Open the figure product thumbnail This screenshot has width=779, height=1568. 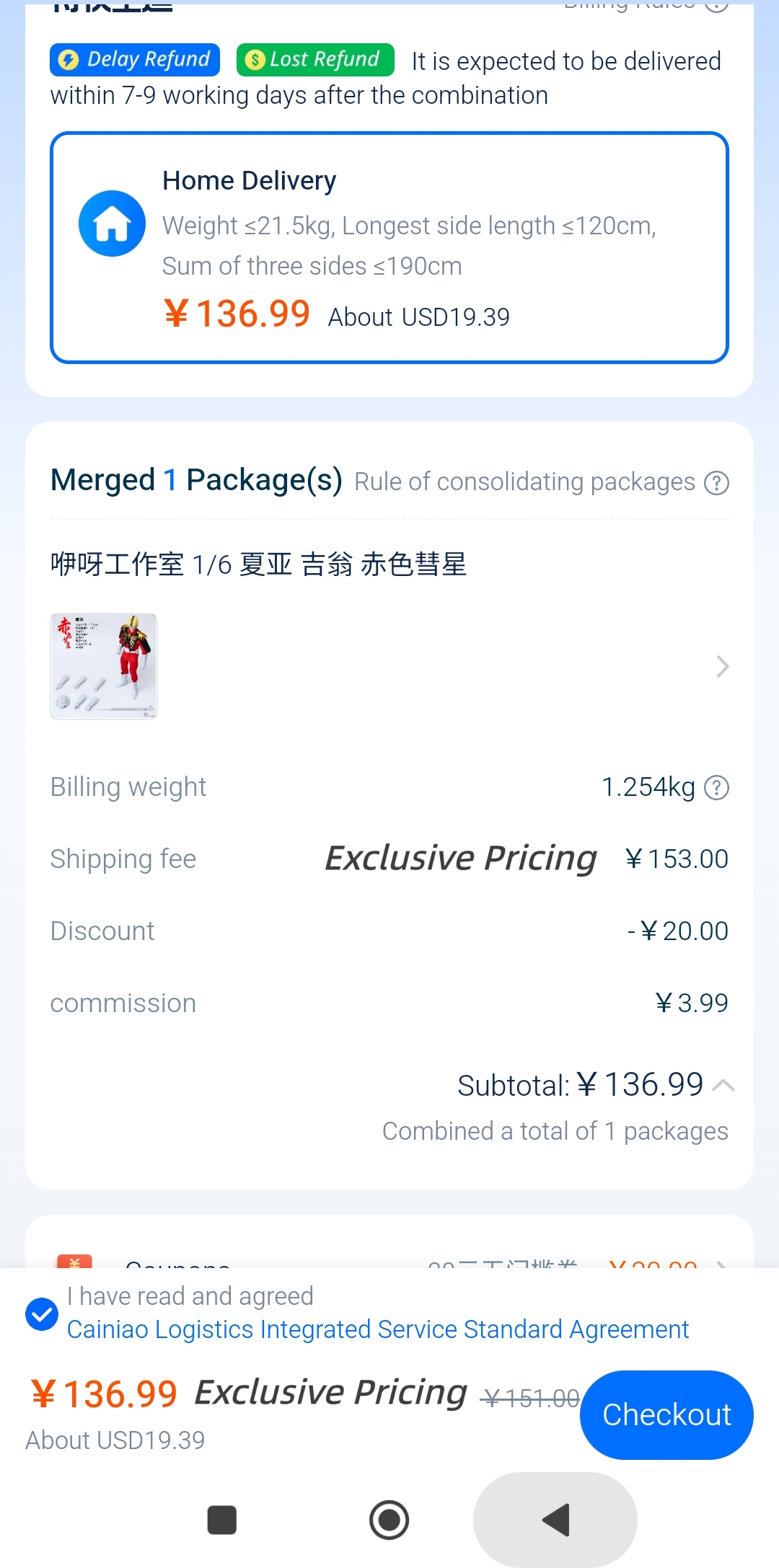click(104, 666)
